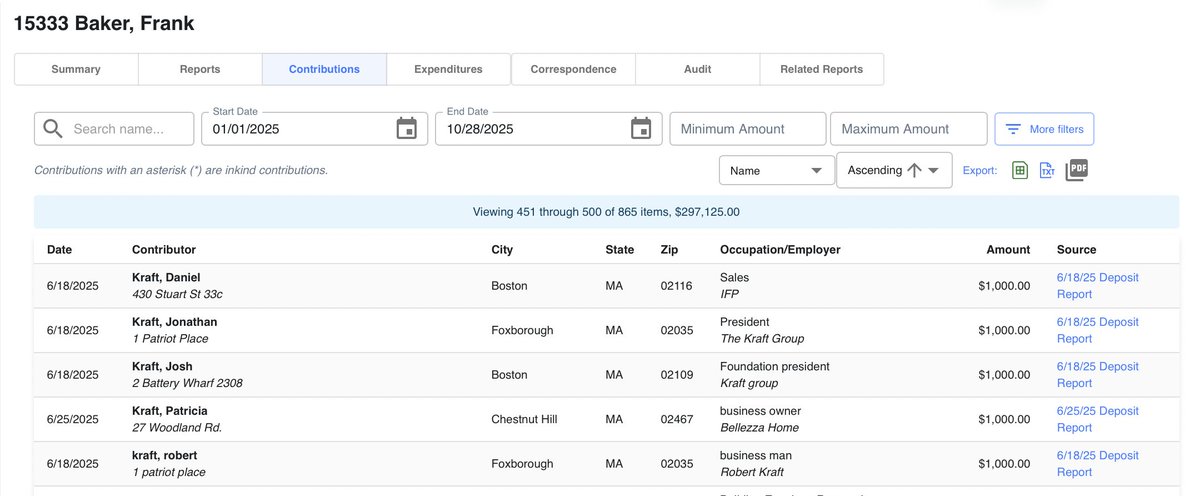Select contributor name kraft, robert
This screenshot has width=1200, height=496.
tap(165, 455)
